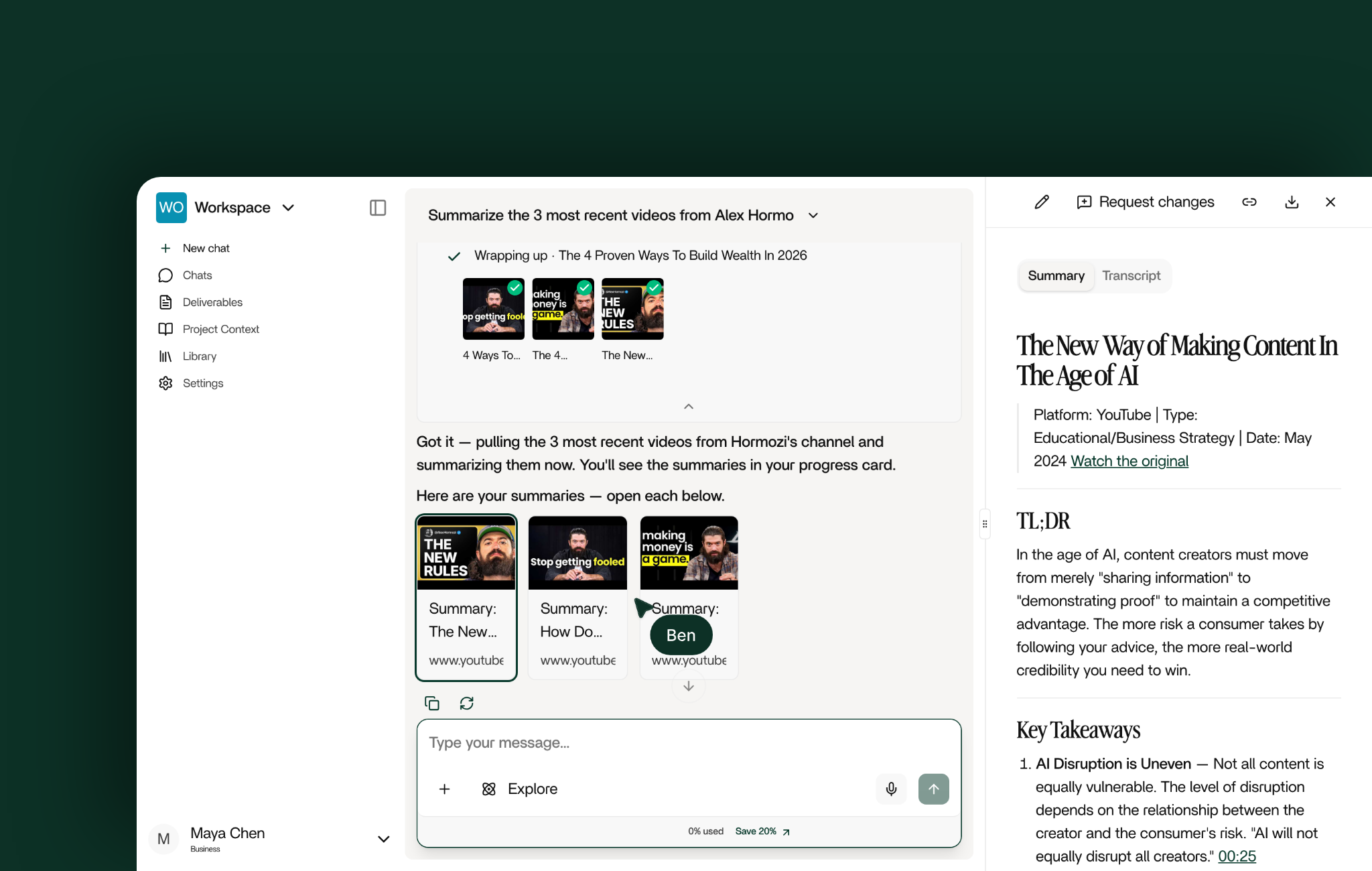Click the 0% used usage indicator
Viewport: 1372px width, 871px height.
pos(706,831)
